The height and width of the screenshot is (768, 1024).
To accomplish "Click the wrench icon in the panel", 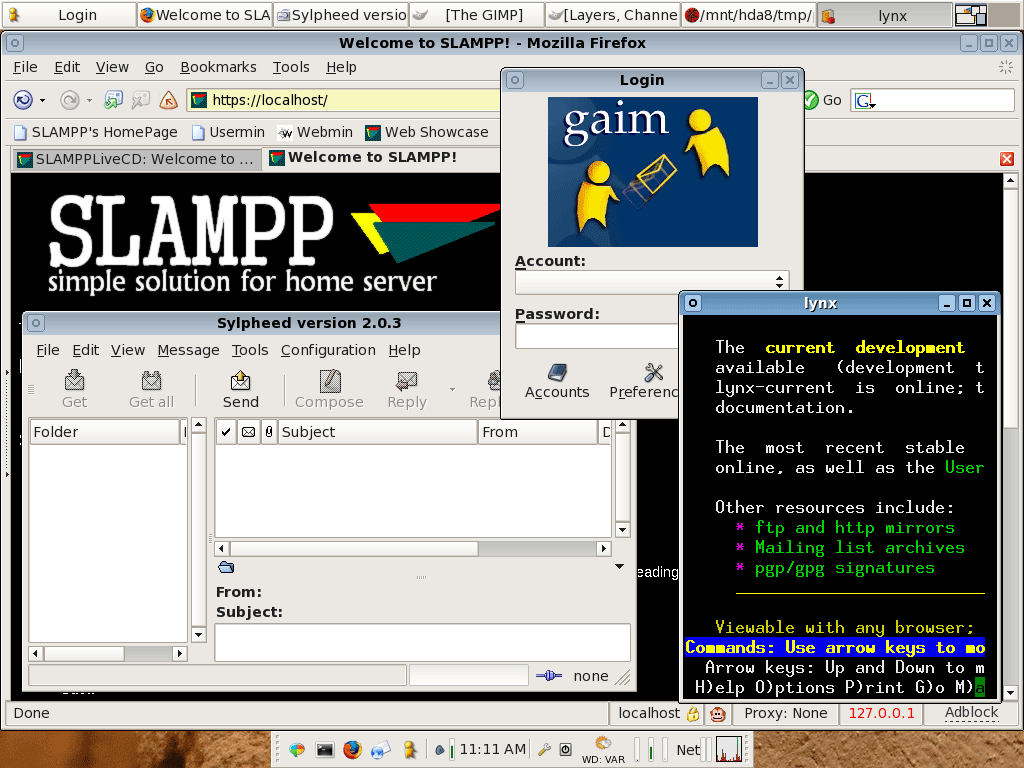I will click(x=544, y=750).
